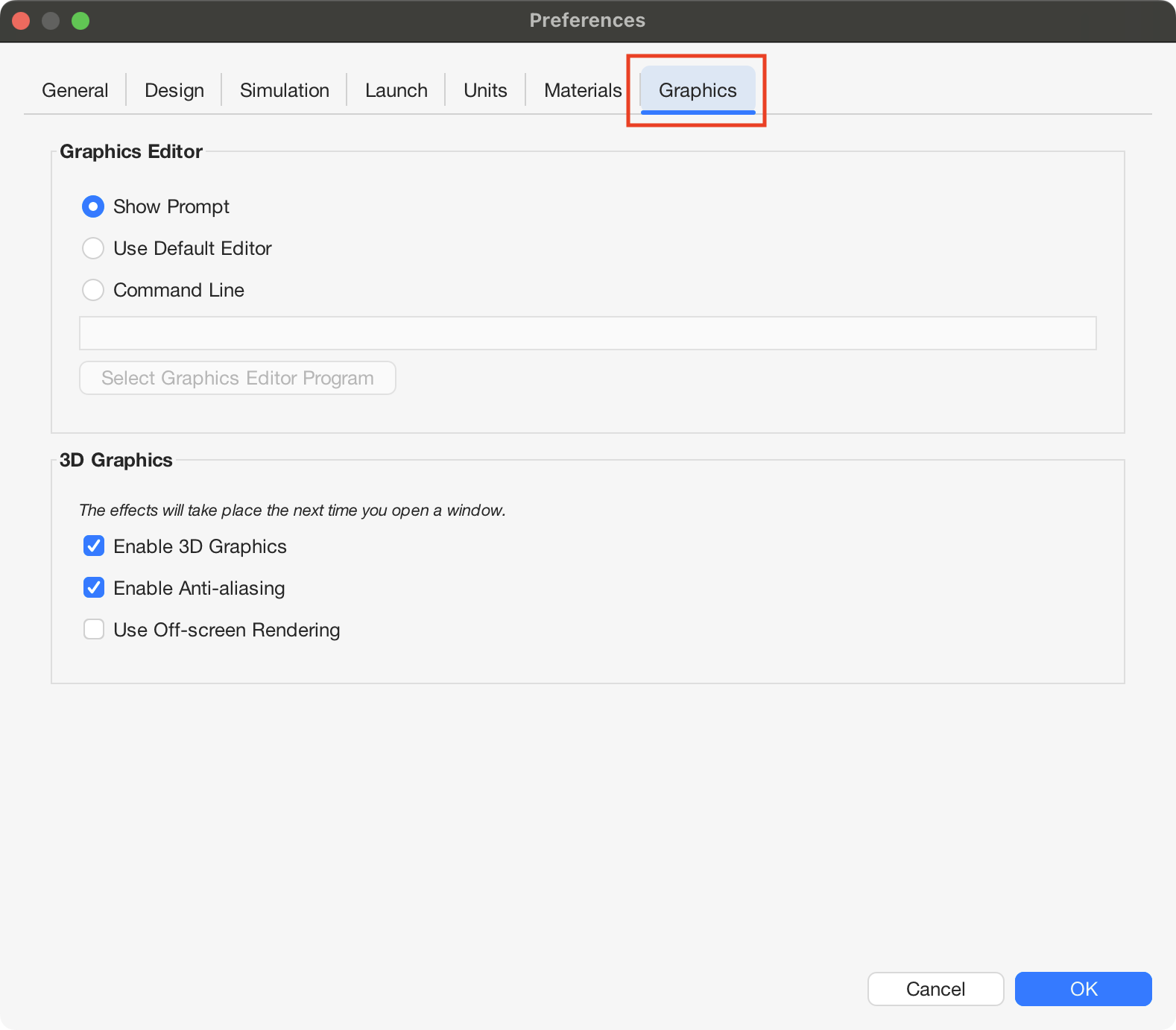Select the Show Prompt radio option
Screen dimensions: 1176x1030
click(93, 206)
